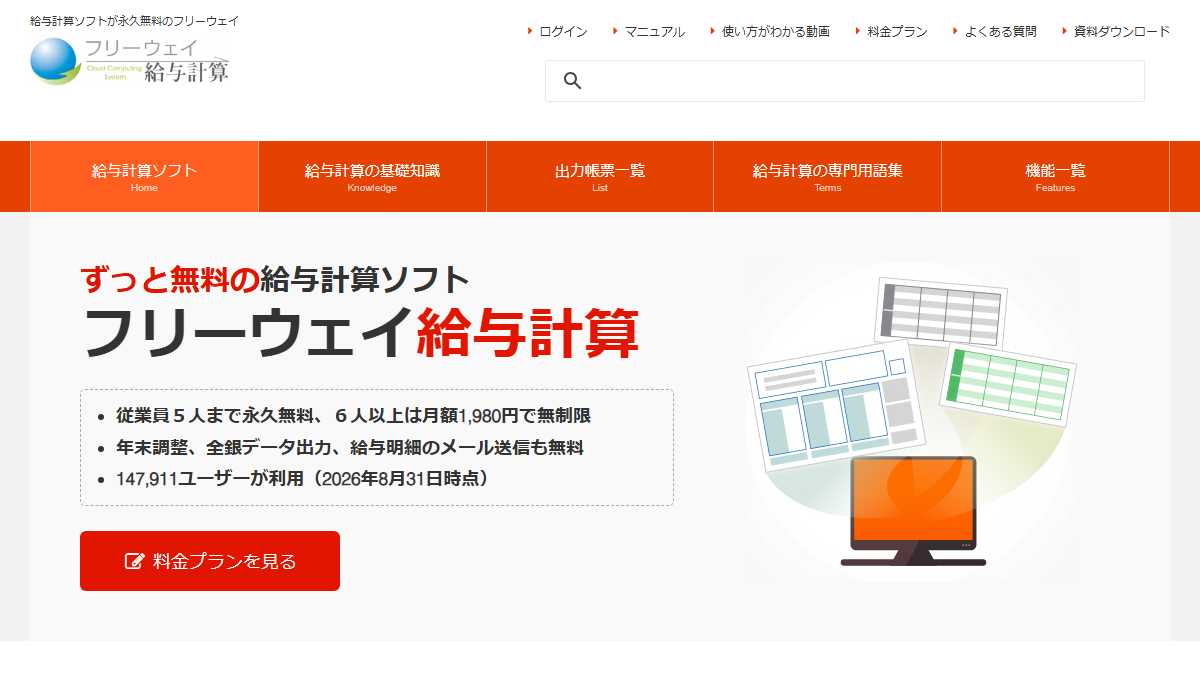The image size is (1200, 675).
Task: Click the ずっと無料の給与計算ソフト heading
Action: [x=275, y=279]
